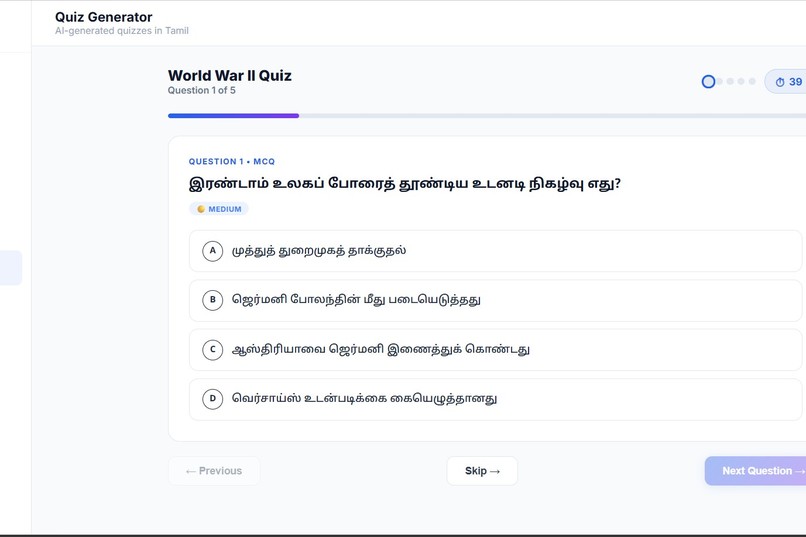Click the "World War II Quiz" title
The image size is (806, 537).
230,76
